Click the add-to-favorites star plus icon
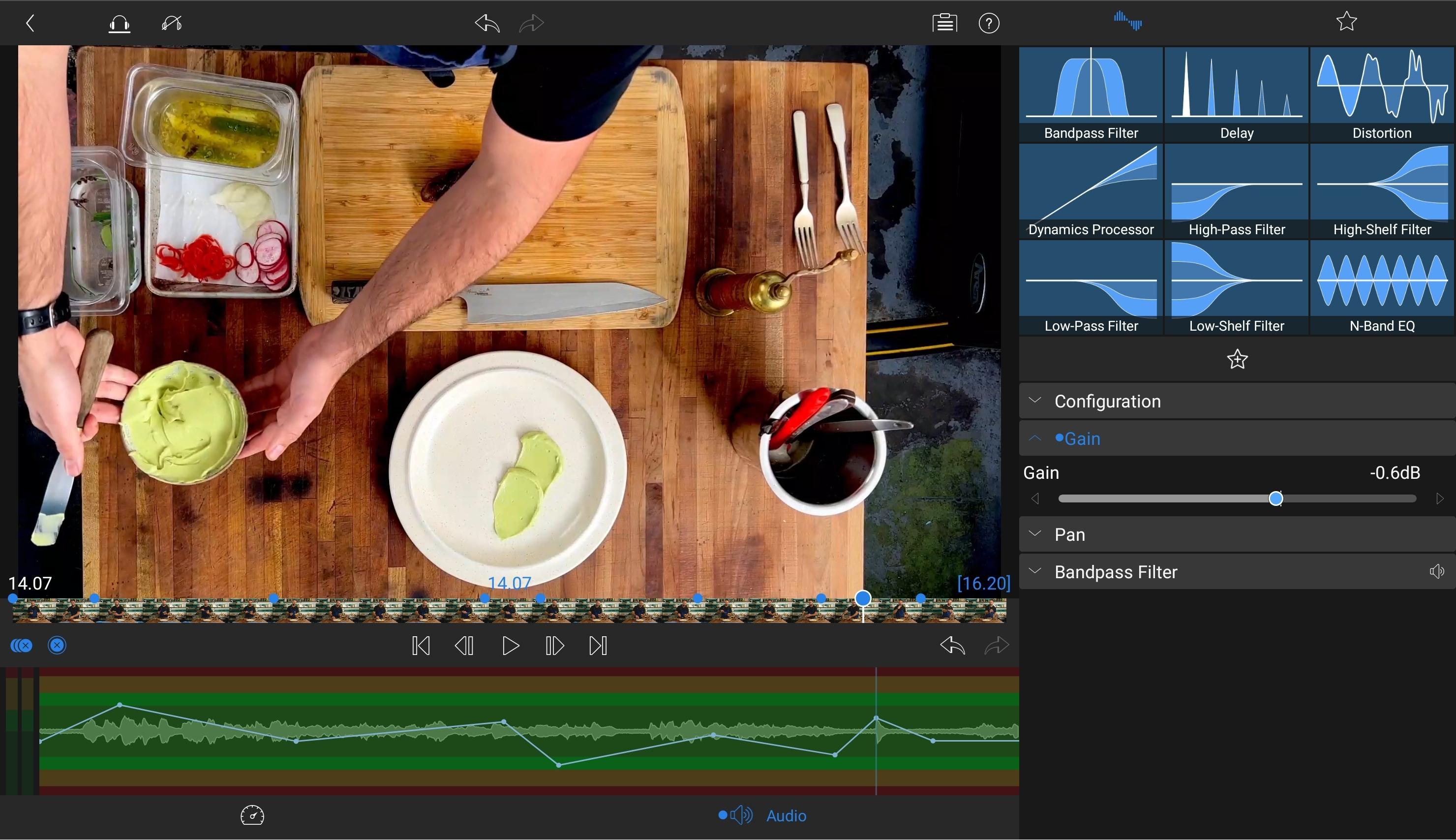The width and height of the screenshot is (1456, 840). 1237,360
